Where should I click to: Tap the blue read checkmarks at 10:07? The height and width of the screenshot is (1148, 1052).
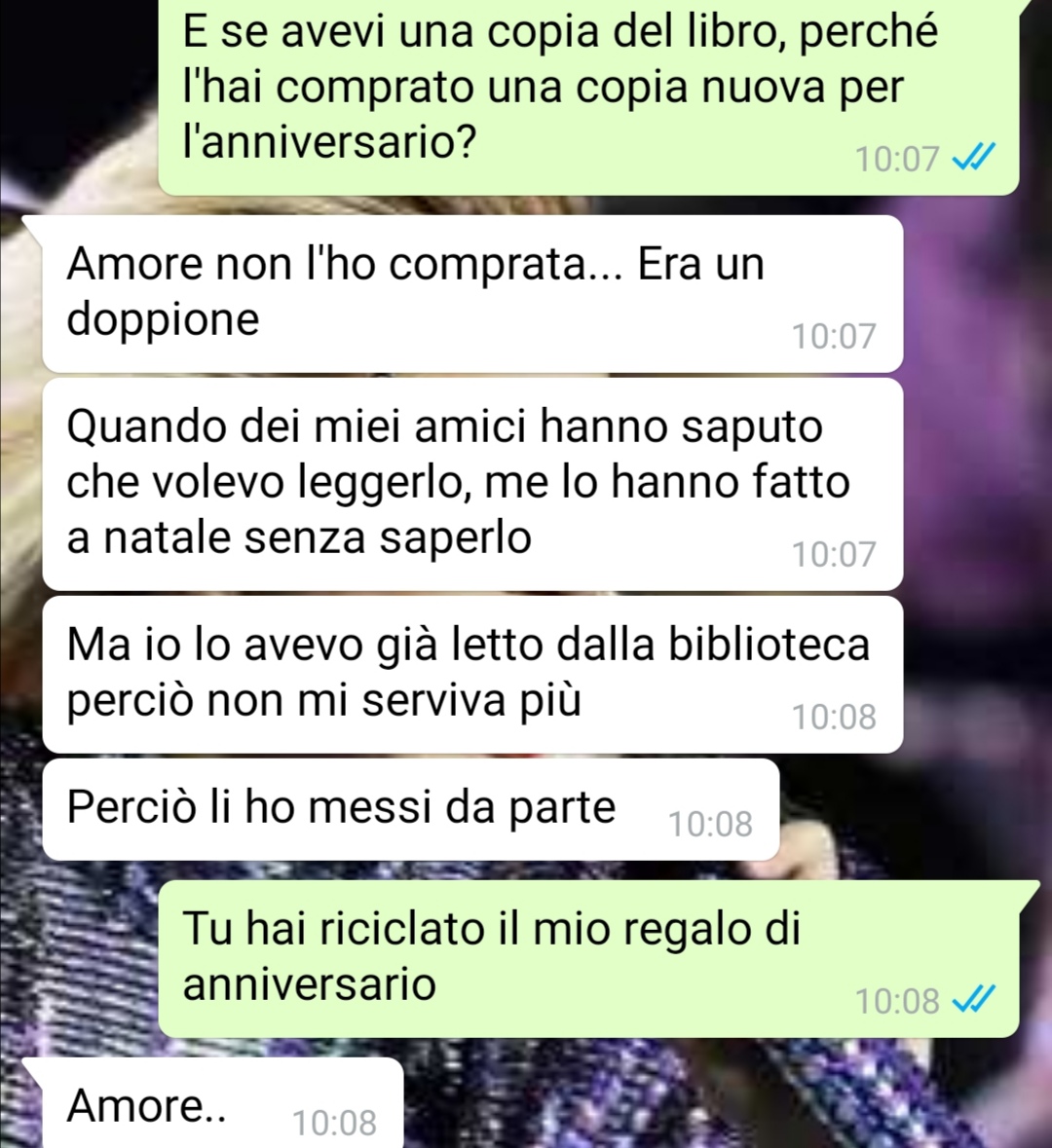[x=974, y=158]
